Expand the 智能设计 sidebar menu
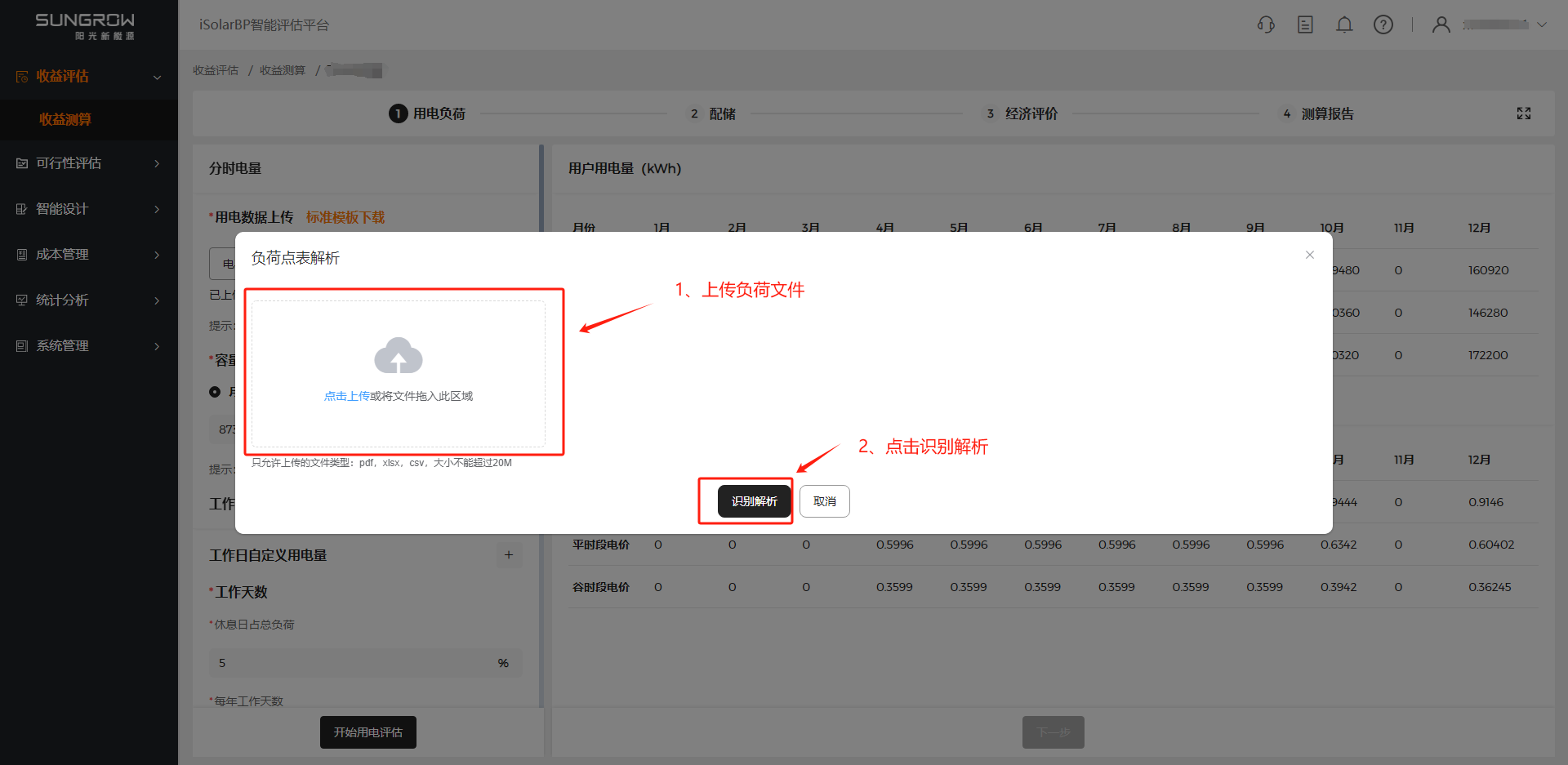The image size is (1568, 765). pyautogui.click(x=88, y=209)
